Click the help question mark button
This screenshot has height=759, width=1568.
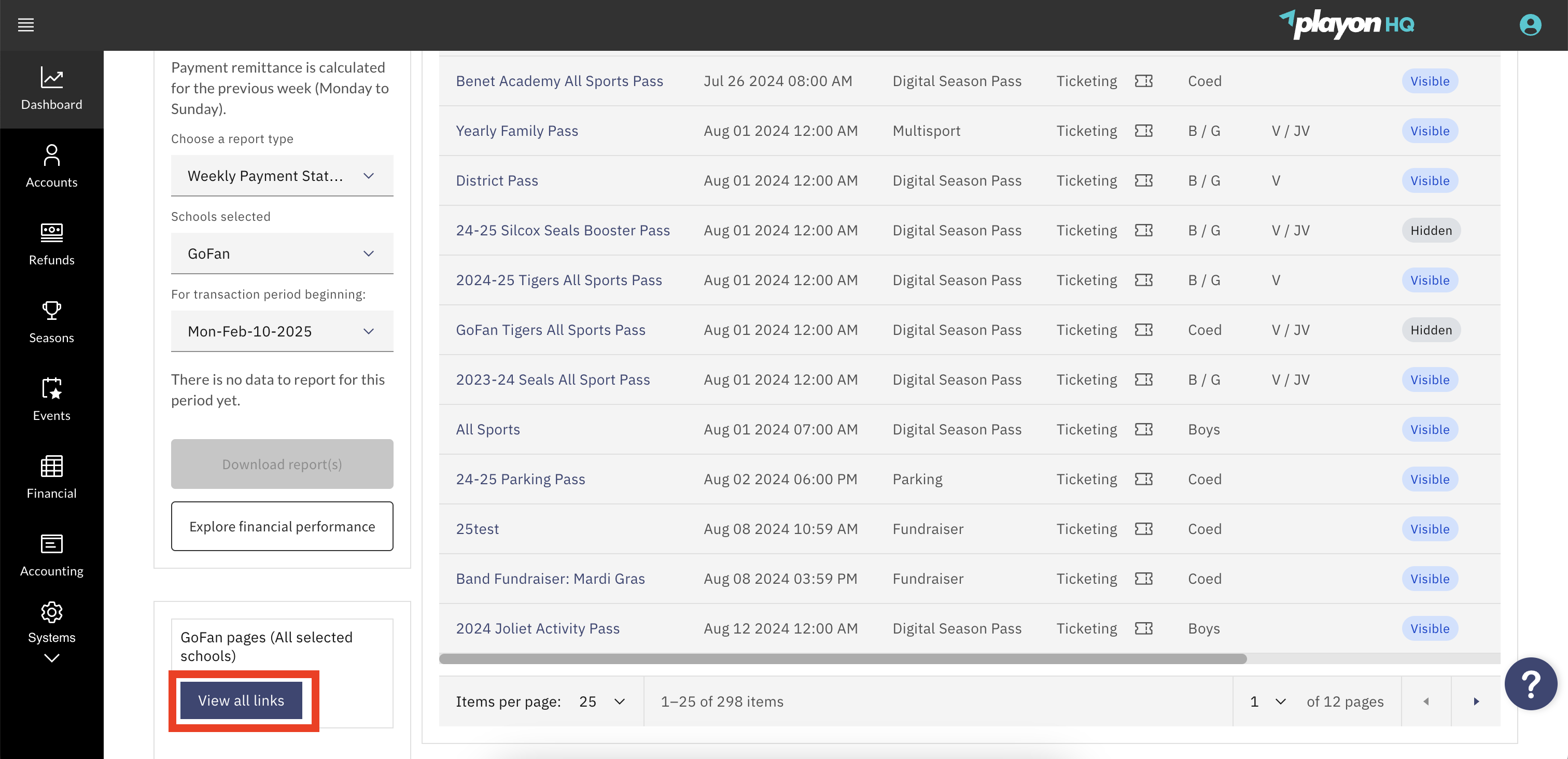click(1530, 683)
